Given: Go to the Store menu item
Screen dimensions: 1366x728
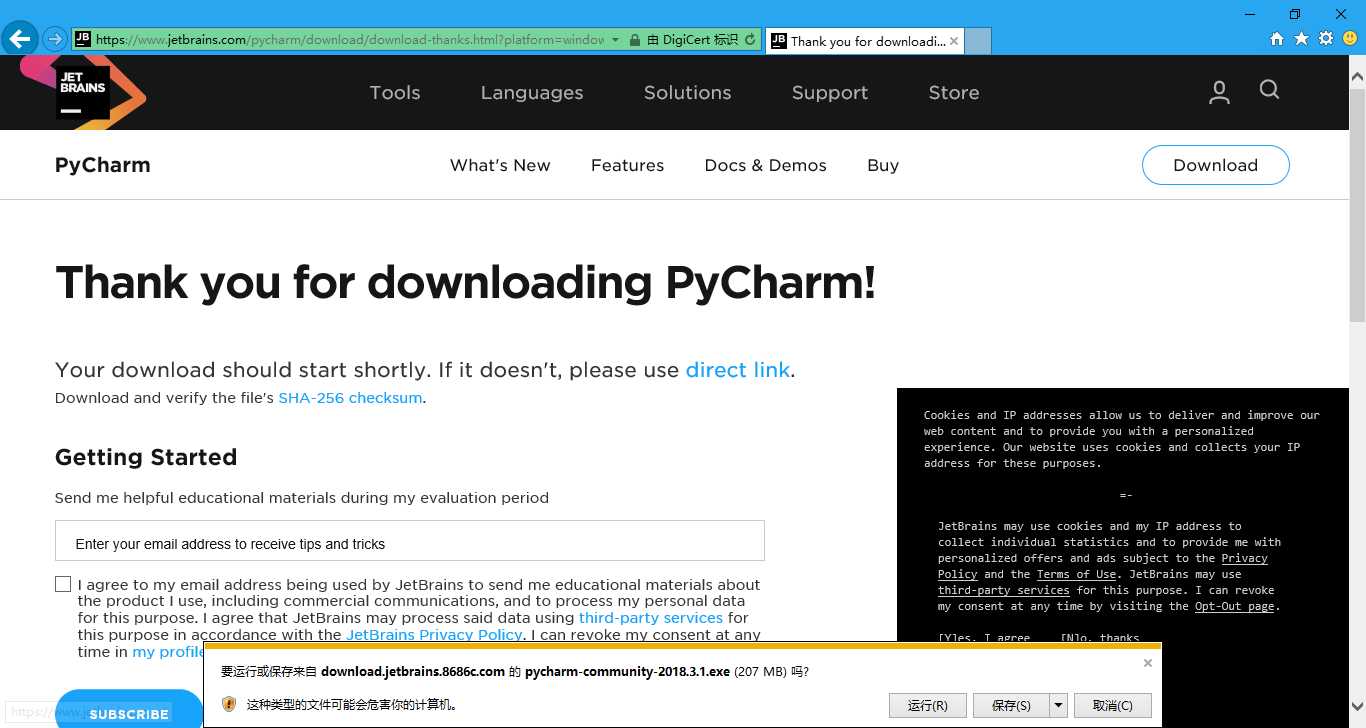Looking at the screenshot, I should pos(954,92).
